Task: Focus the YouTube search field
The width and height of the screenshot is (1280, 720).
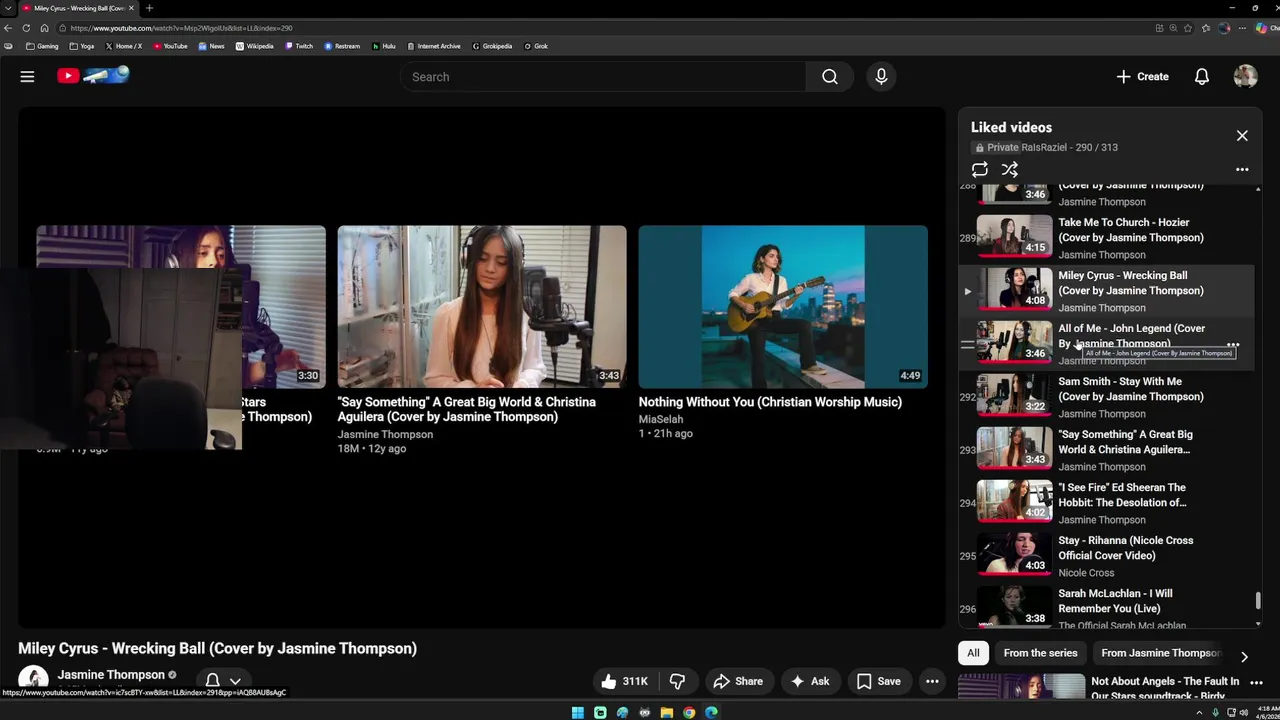Action: pyautogui.click(x=603, y=77)
